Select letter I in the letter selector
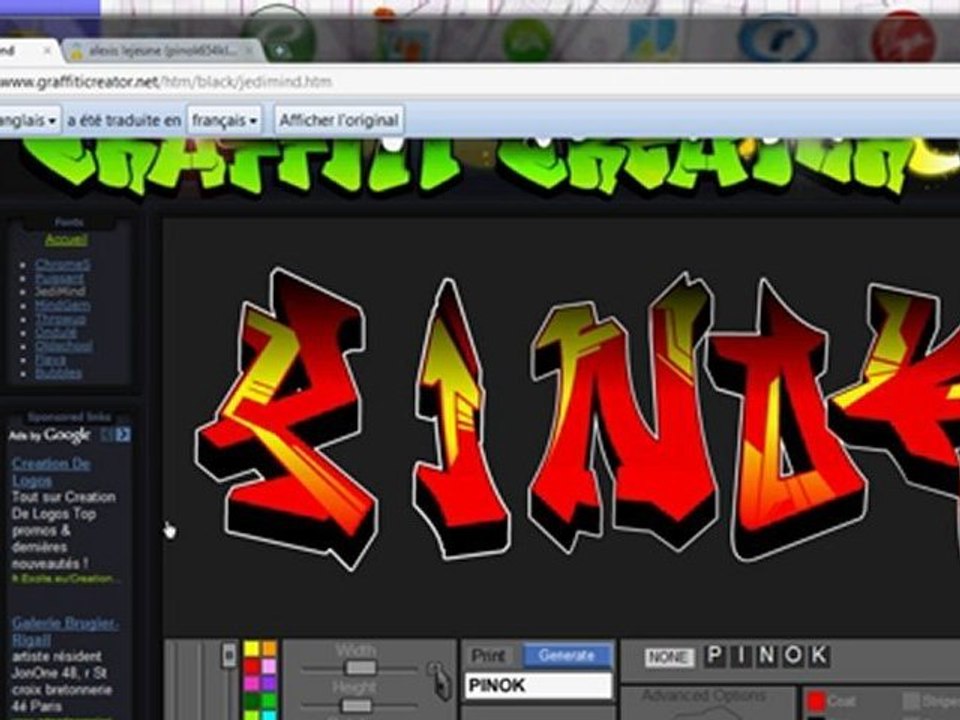960x720 pixels. 741,656
